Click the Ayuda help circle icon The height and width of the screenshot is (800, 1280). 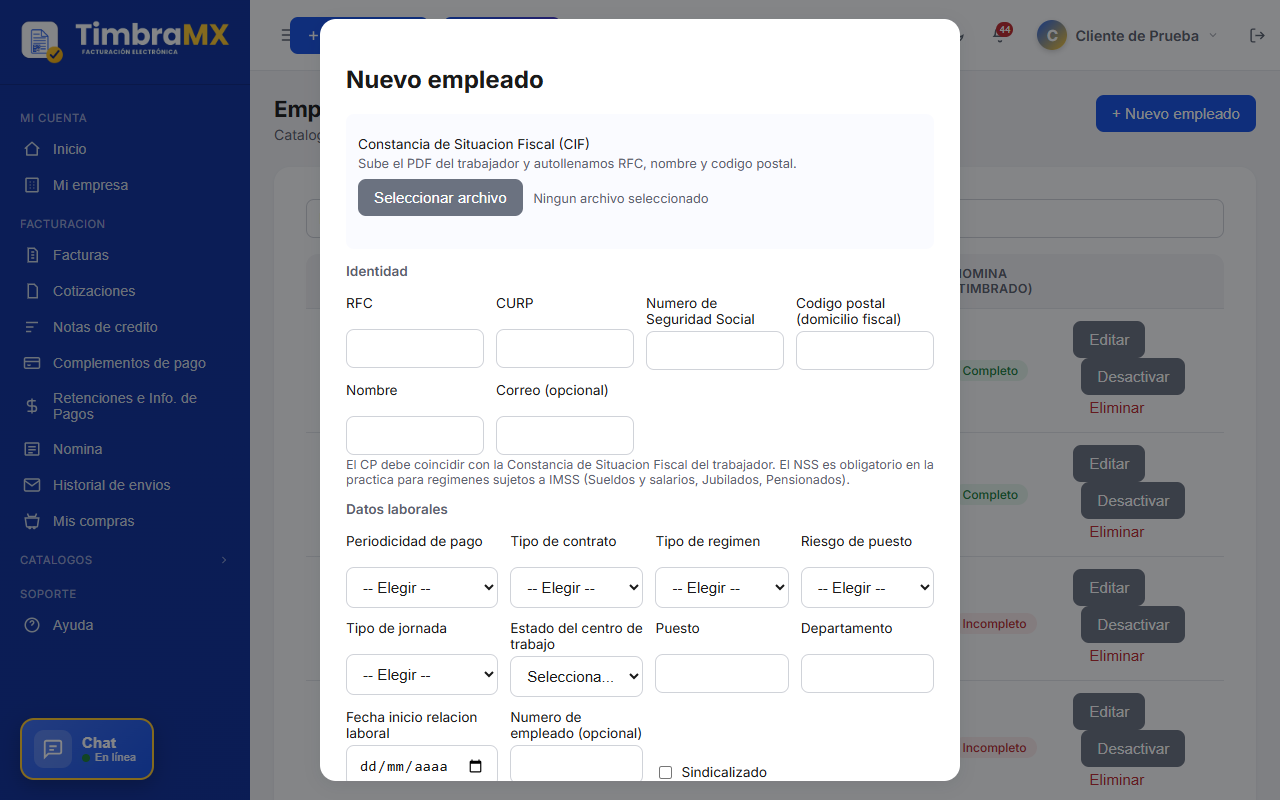pyautogui.click(x=32, y=625)
